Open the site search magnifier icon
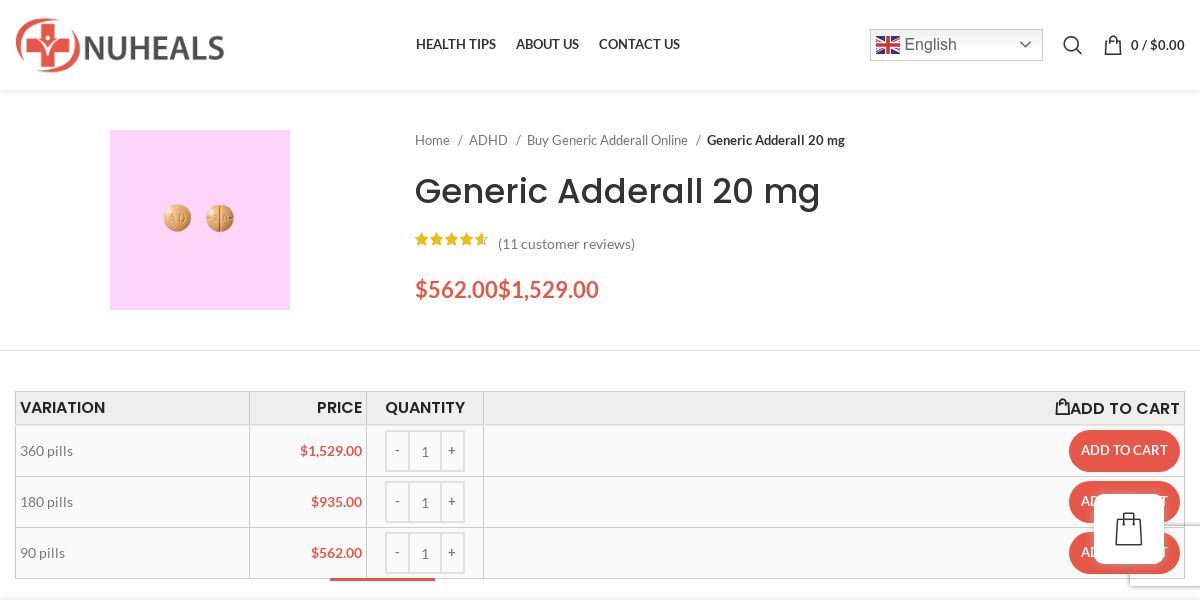This screenshot has width=1200, height=600. (1072, 45)
